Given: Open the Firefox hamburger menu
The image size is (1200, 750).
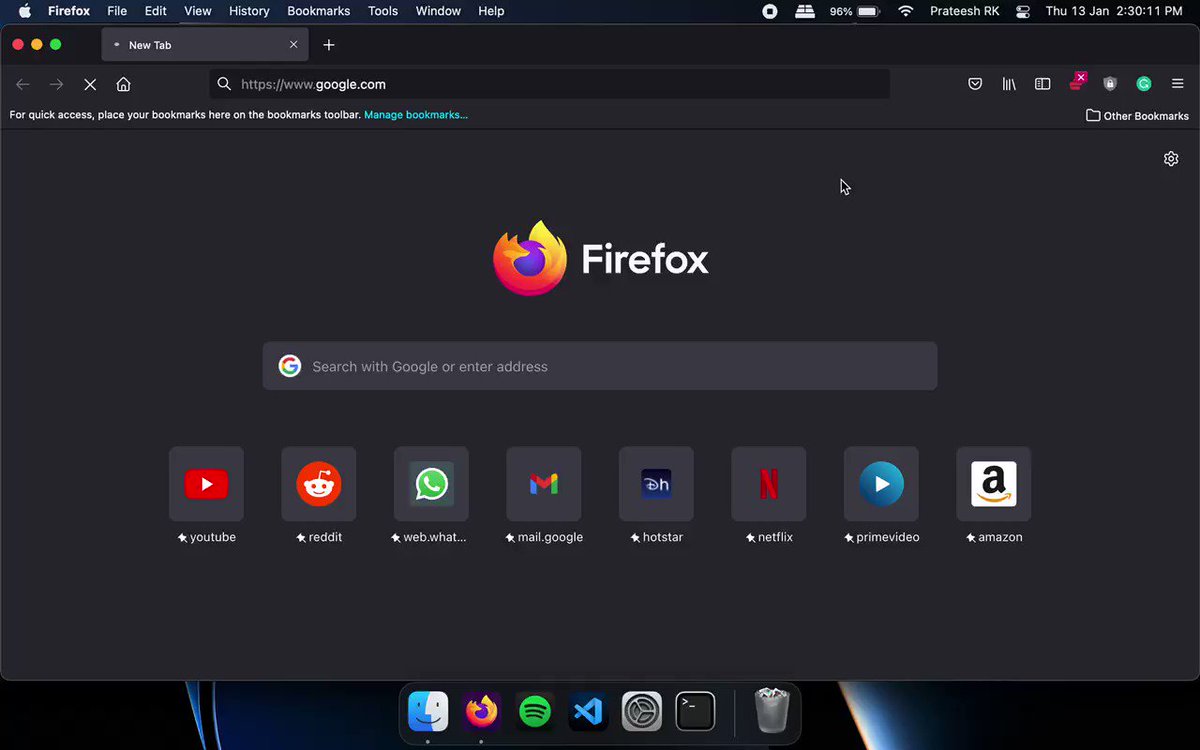Looking at the screenshot, I should click(x=1178, y=84).
